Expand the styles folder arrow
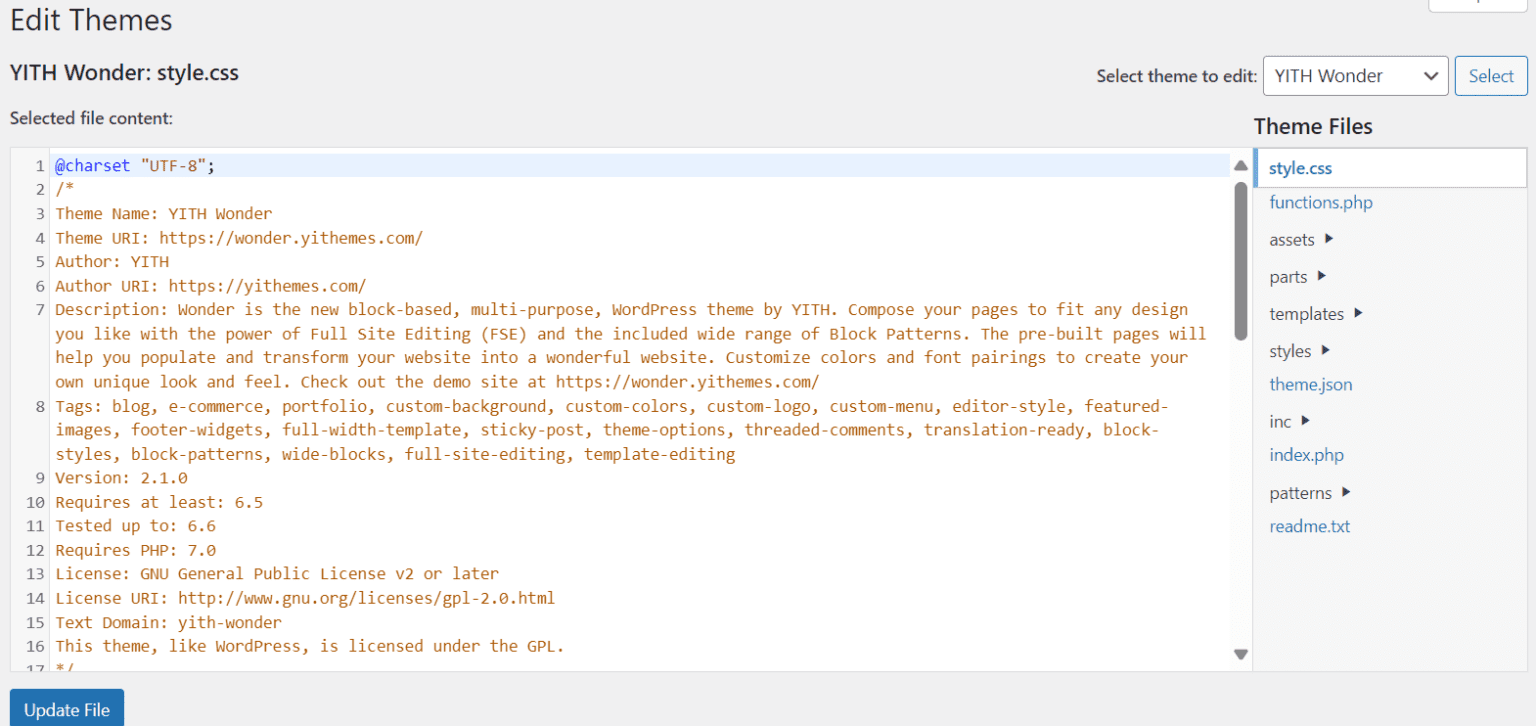Screen dimensions: 1536x726 (x=1325, y=350)
